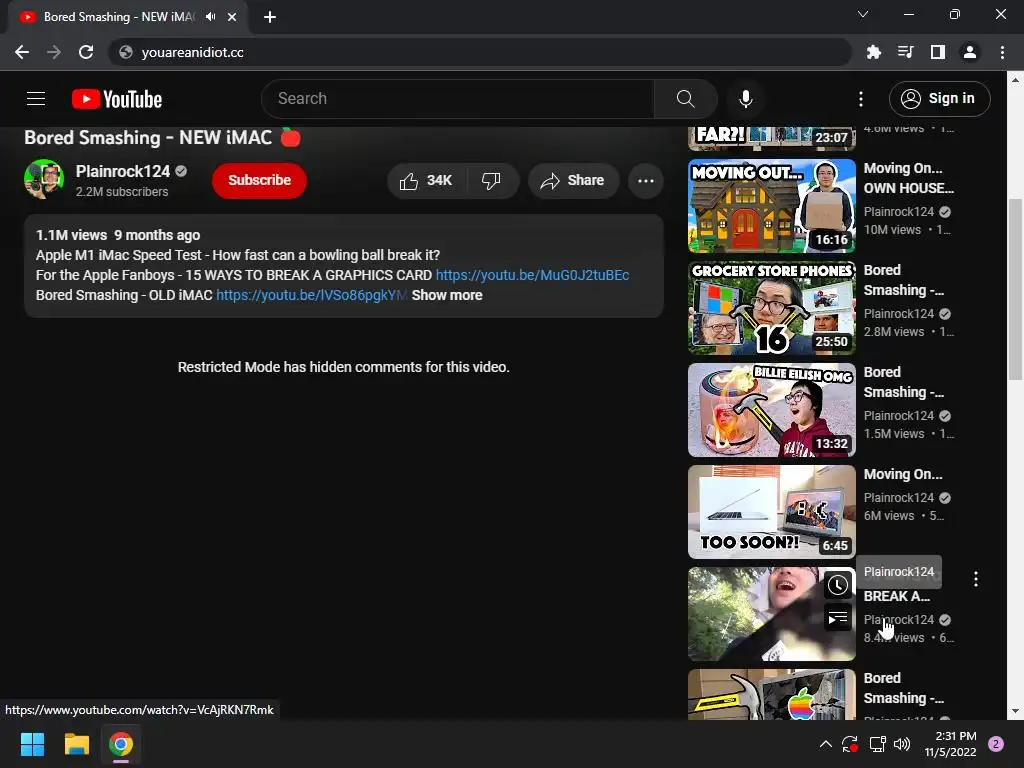
Task: Open the OLD iMAC youtu.be link
Action: [x=311, y=295]
